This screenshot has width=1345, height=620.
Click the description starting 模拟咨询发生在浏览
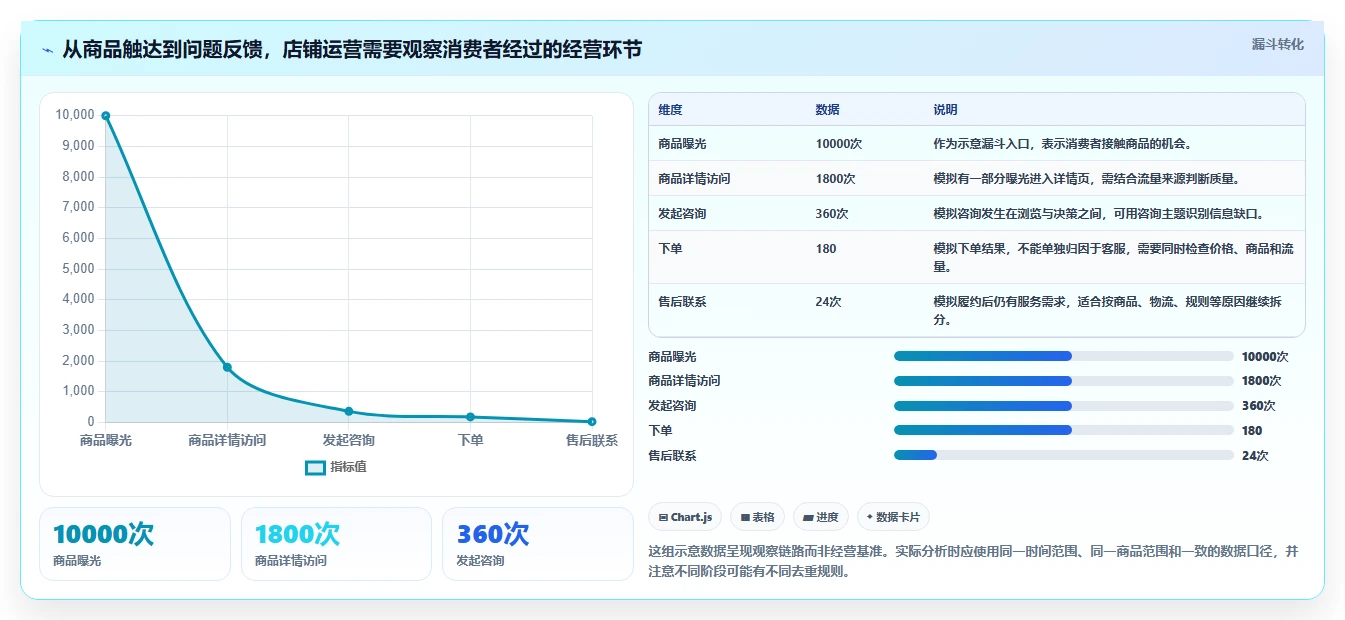pyautogui.click(x=1098, y=214)
